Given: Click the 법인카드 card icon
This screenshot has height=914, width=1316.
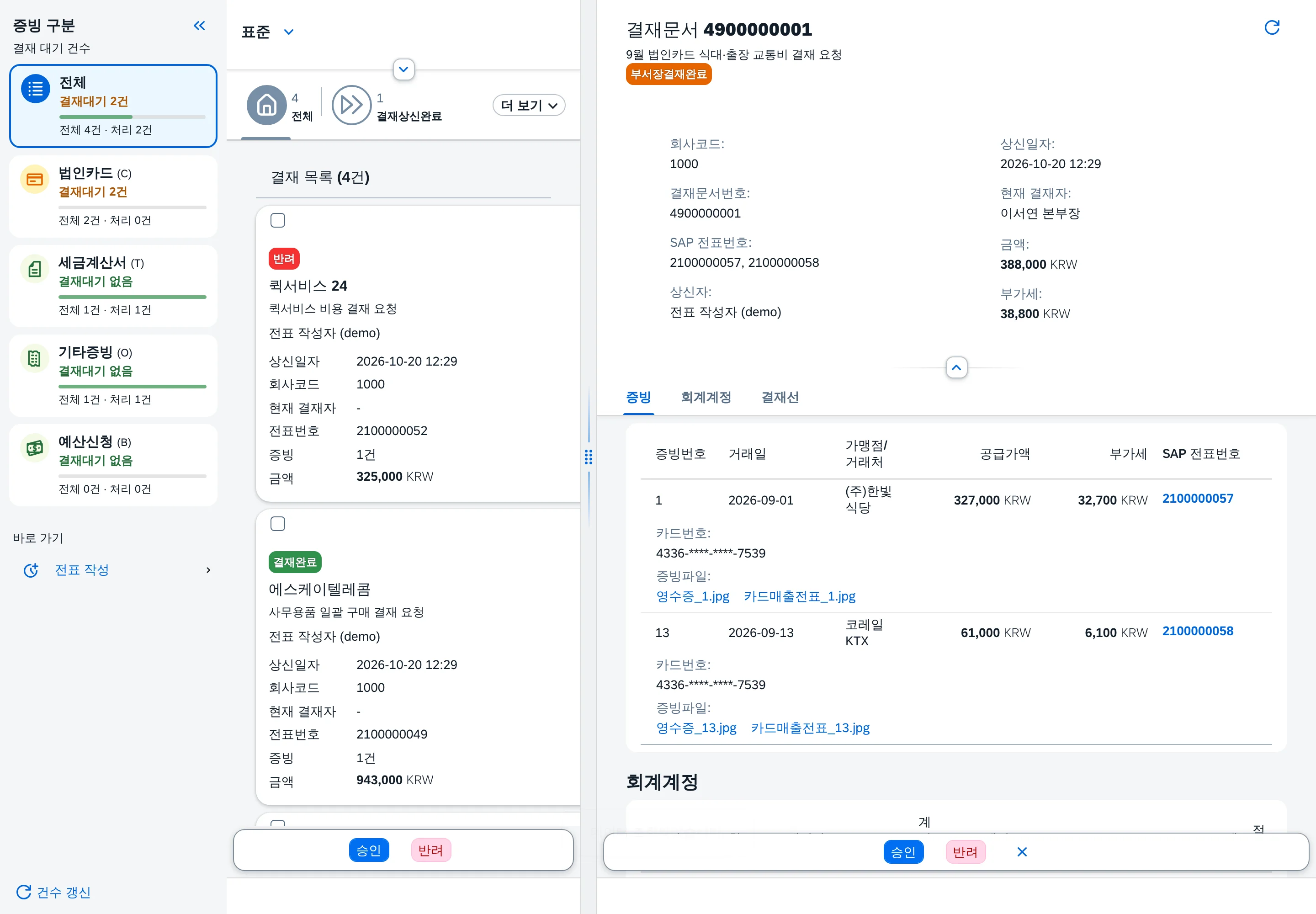Looking at the screenshot, I should (x=34, y=179).
